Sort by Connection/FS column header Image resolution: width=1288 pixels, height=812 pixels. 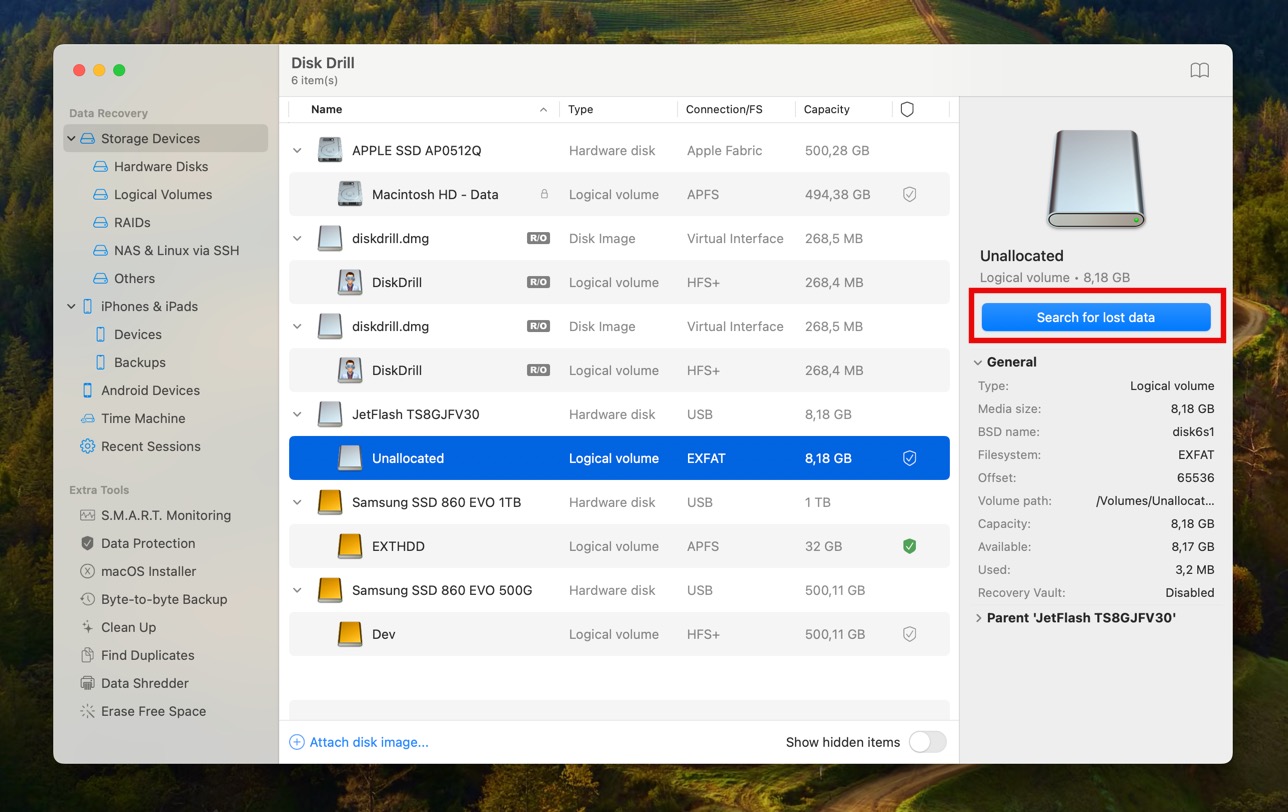[724, 109]
